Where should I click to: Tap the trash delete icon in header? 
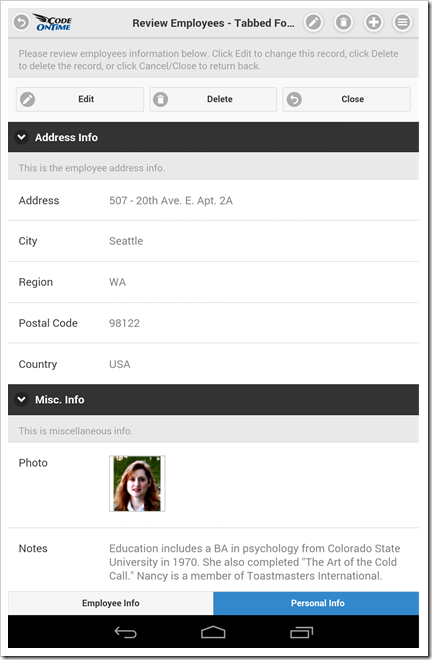pos(344,22)
